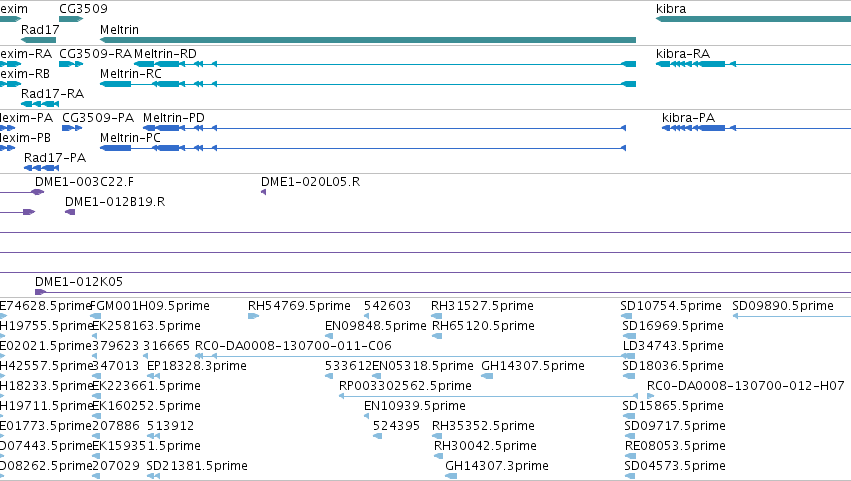Select the Meltrin-RD transcript label
The image size is (851, 481).
pyautogui.click(x=165, y=54)
